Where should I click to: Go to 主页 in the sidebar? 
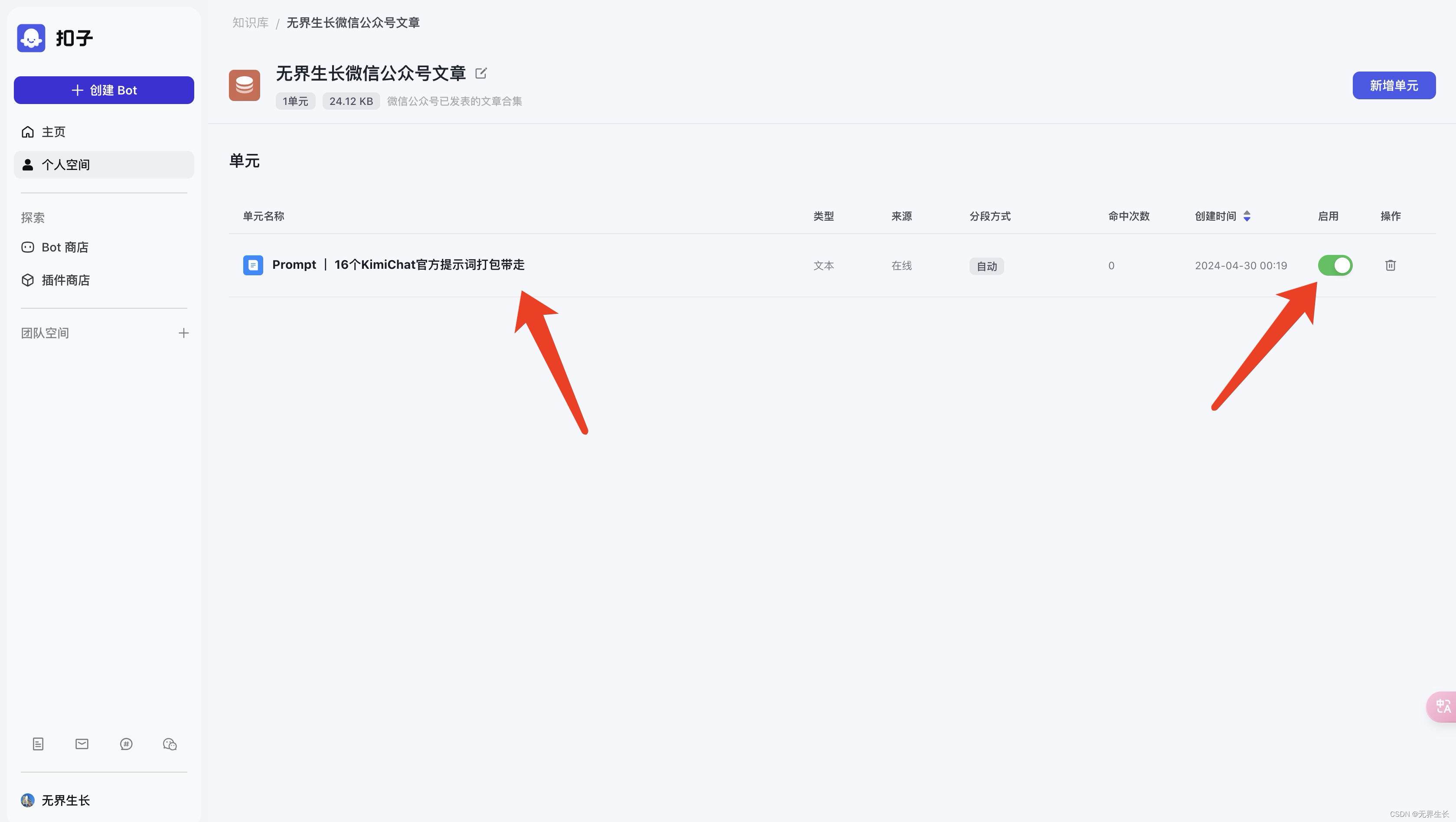point(54,132)
